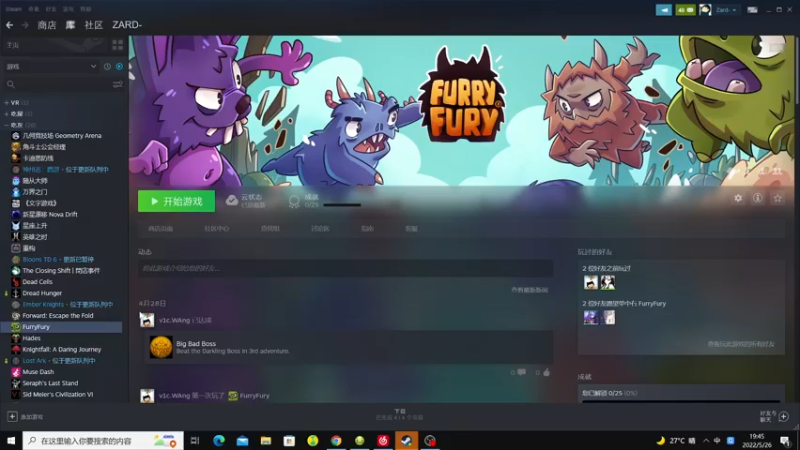This screenshot has width=800, height=450.
Task: Open advanced filter options icon
Action: click(x=117, y=84)
